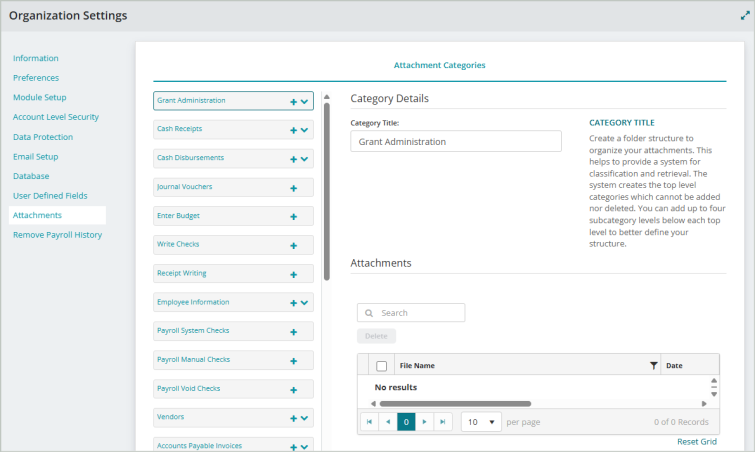Expand the Grant Administration category chevron
The height and width of the screenshot is (452, 755).
click(x=304, y=102)
